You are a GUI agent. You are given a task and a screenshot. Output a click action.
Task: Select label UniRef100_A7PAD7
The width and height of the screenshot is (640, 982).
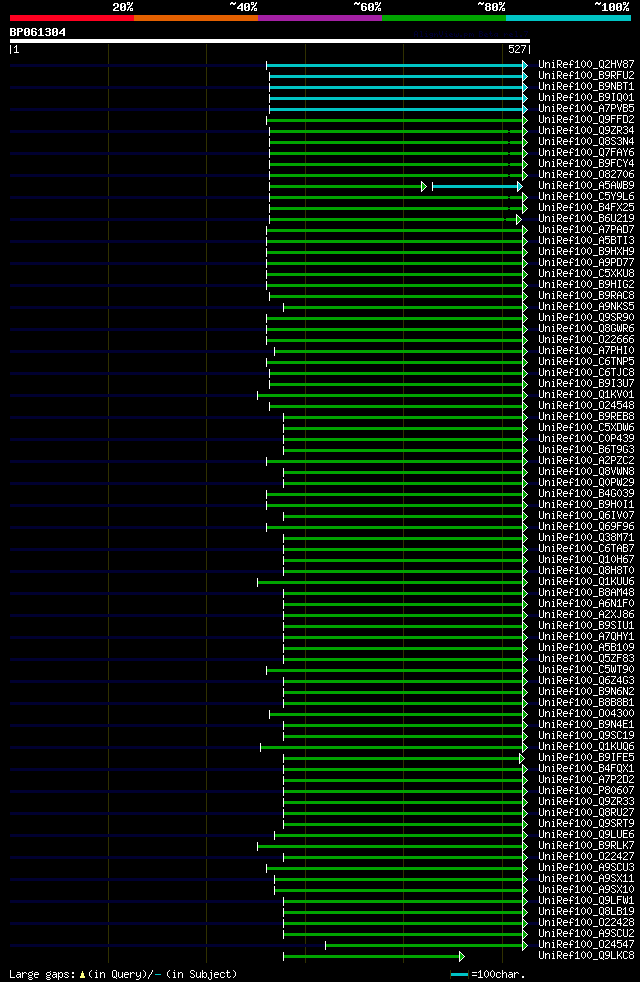(586, 229)
